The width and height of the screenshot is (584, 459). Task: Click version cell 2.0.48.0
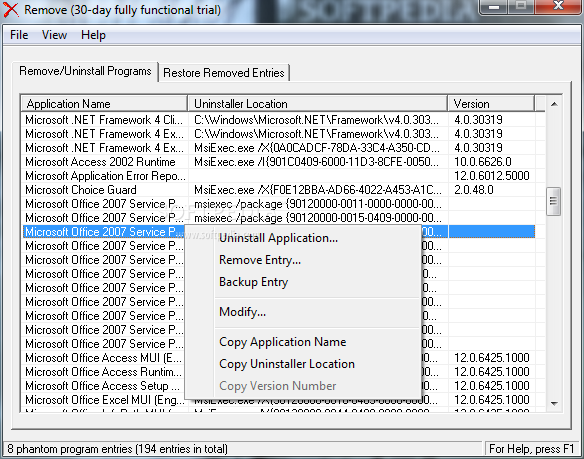(474, 190)
